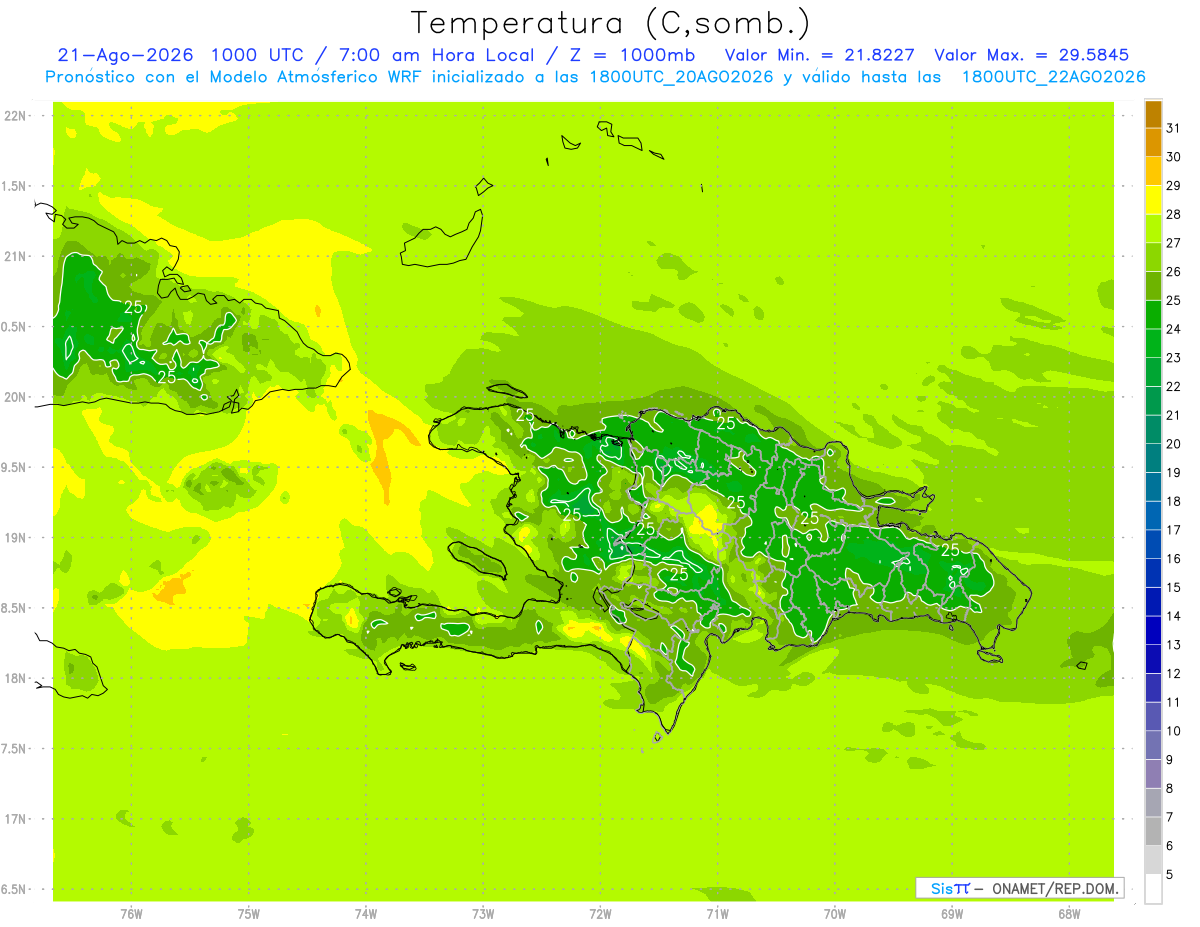Click teal legend swatch between 19 and 18
The width and height of the screenshot is (1200, 927).
coord(1153,486)
